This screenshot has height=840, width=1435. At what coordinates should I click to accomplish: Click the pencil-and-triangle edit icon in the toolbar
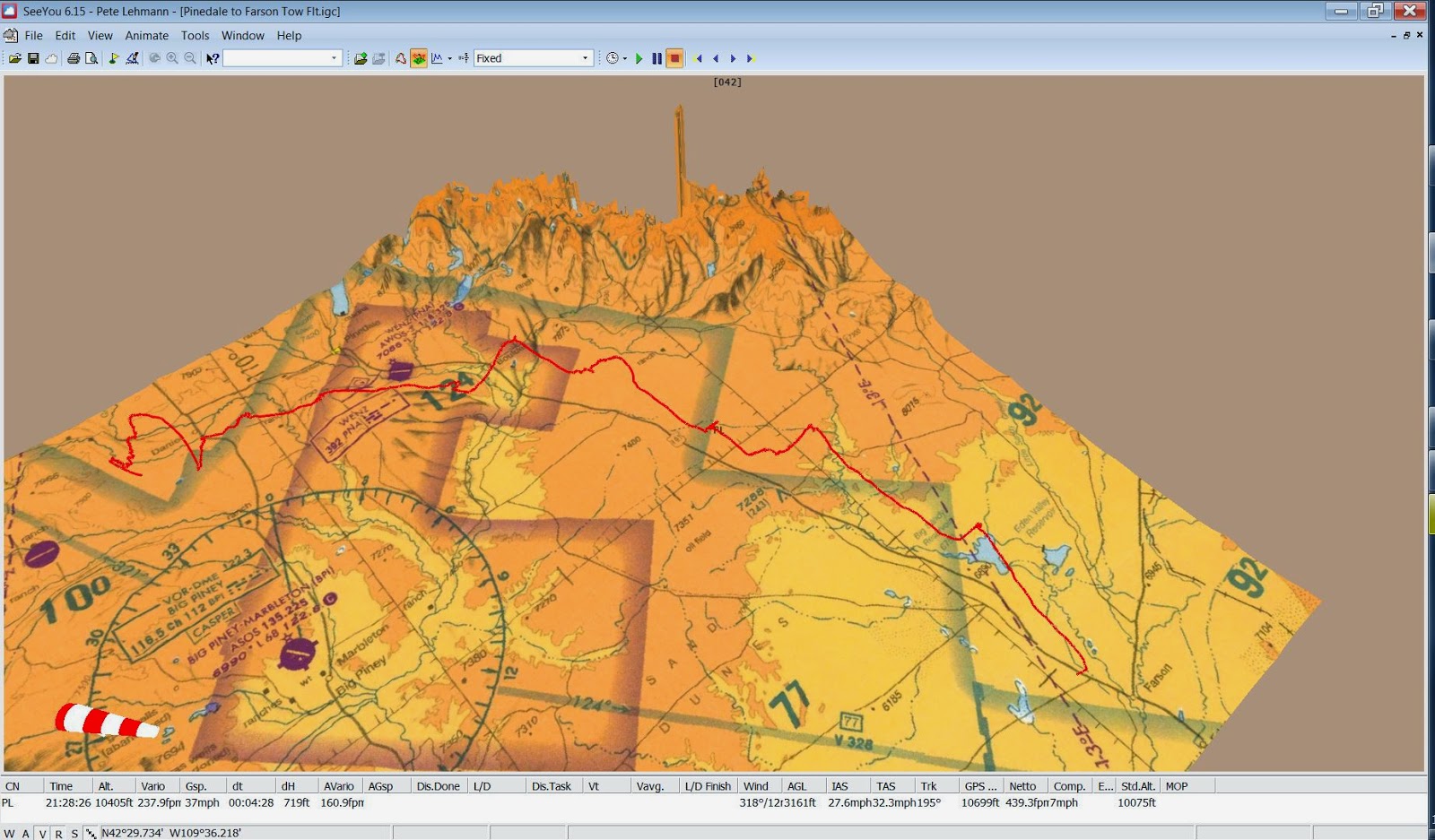[132, 58]
